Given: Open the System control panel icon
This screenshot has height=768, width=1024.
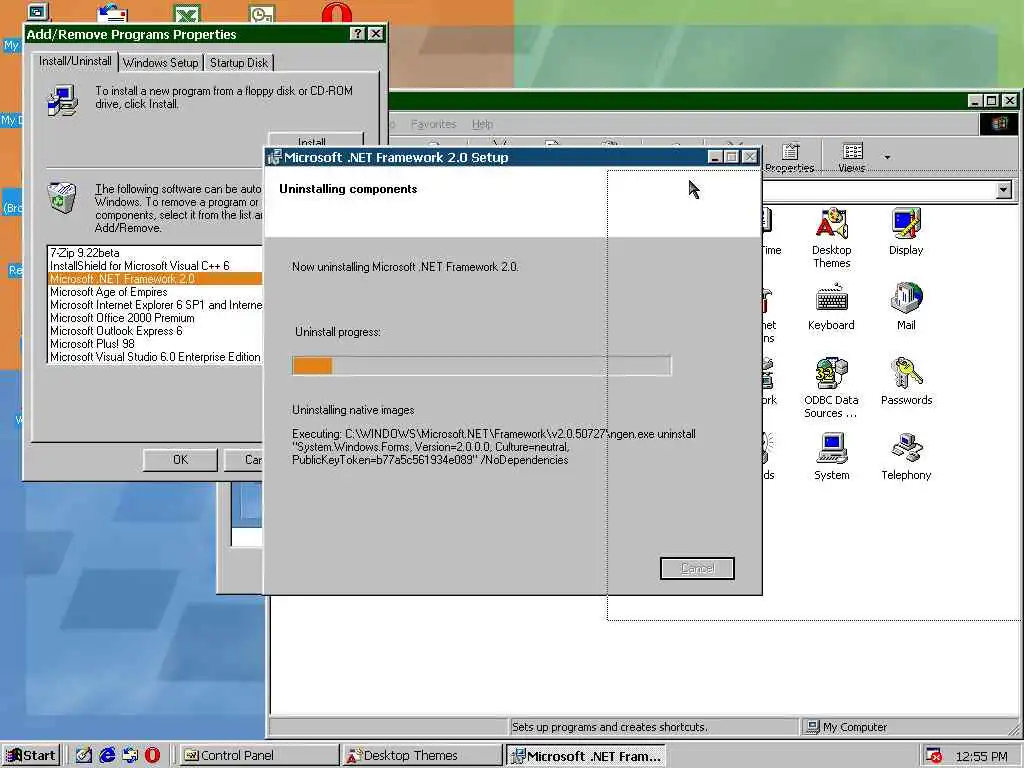Looking at the screenshot, I should coord(831,456).
